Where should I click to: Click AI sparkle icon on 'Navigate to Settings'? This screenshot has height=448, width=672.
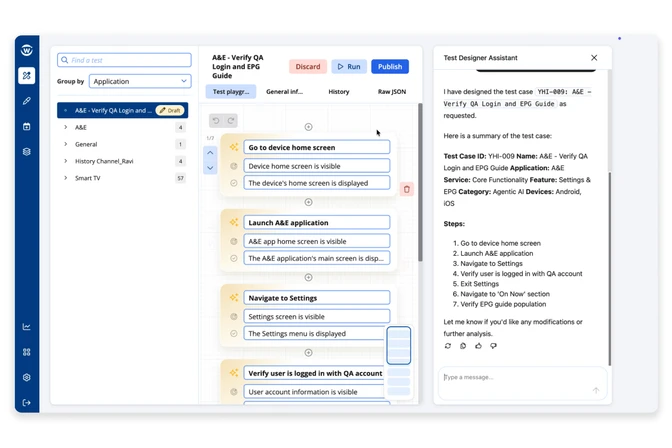pos(234,298)
